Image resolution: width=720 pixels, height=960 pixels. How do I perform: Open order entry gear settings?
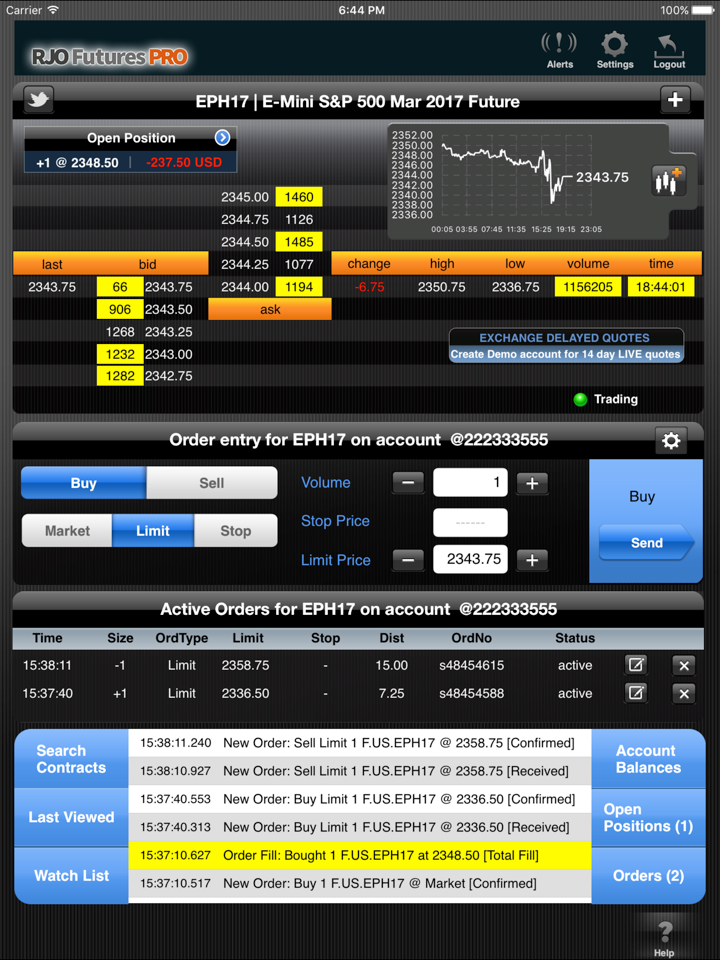point(671,440)
